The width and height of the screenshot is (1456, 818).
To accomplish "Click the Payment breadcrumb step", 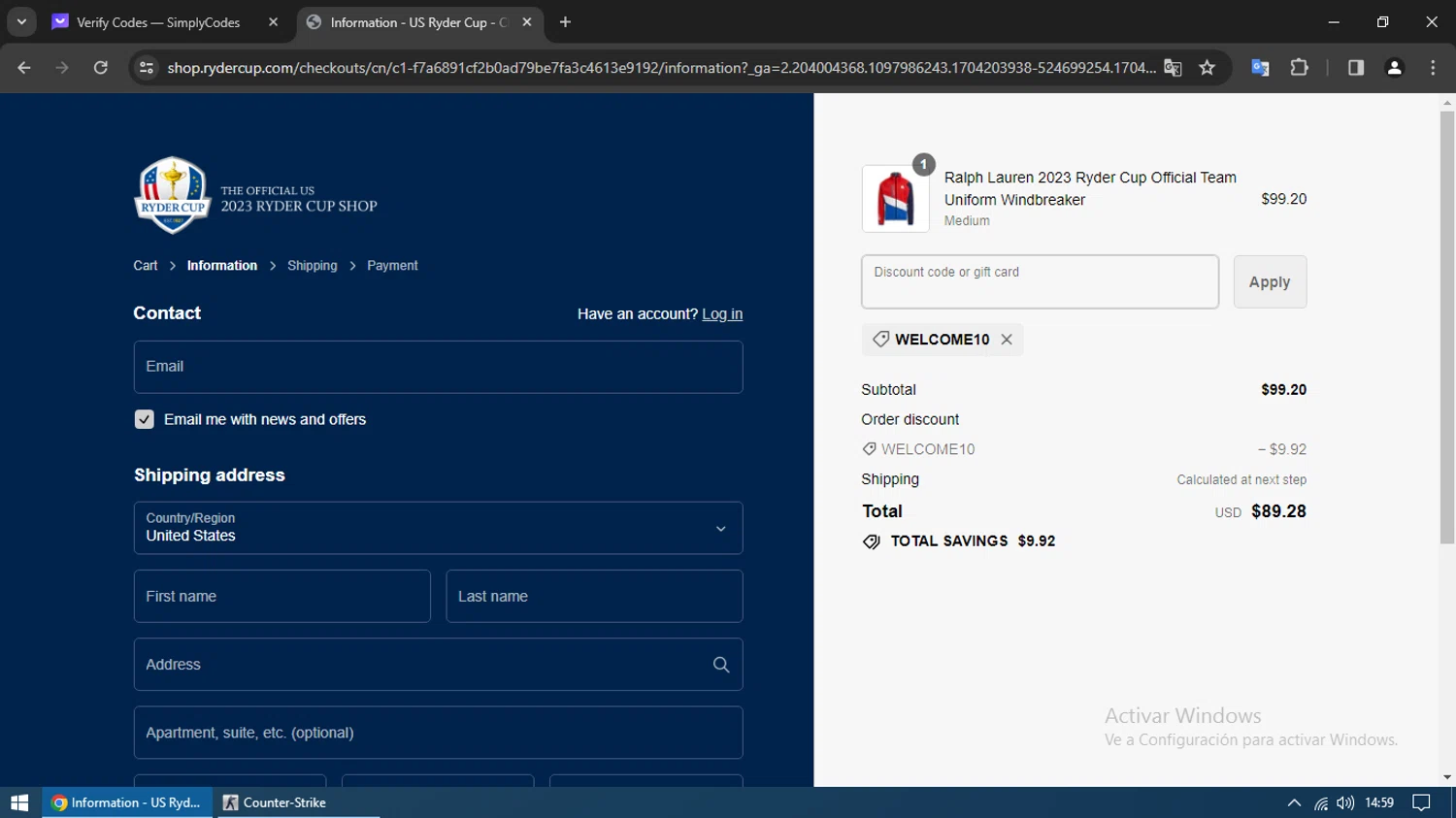I will (392, 265).
